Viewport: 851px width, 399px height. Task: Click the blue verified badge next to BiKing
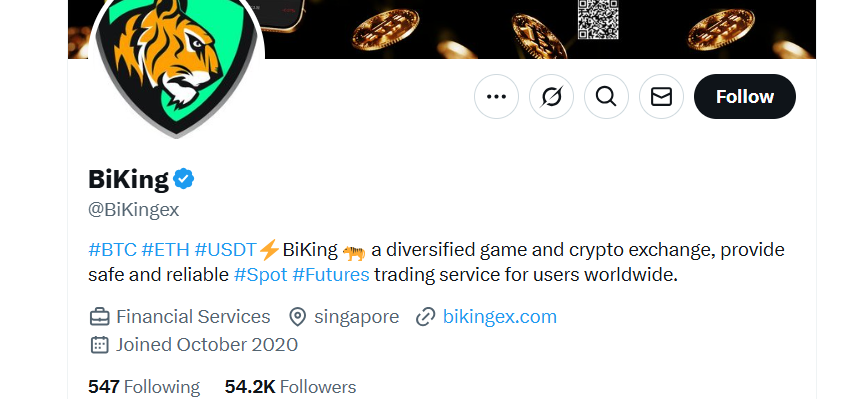[x=184, y=179]
